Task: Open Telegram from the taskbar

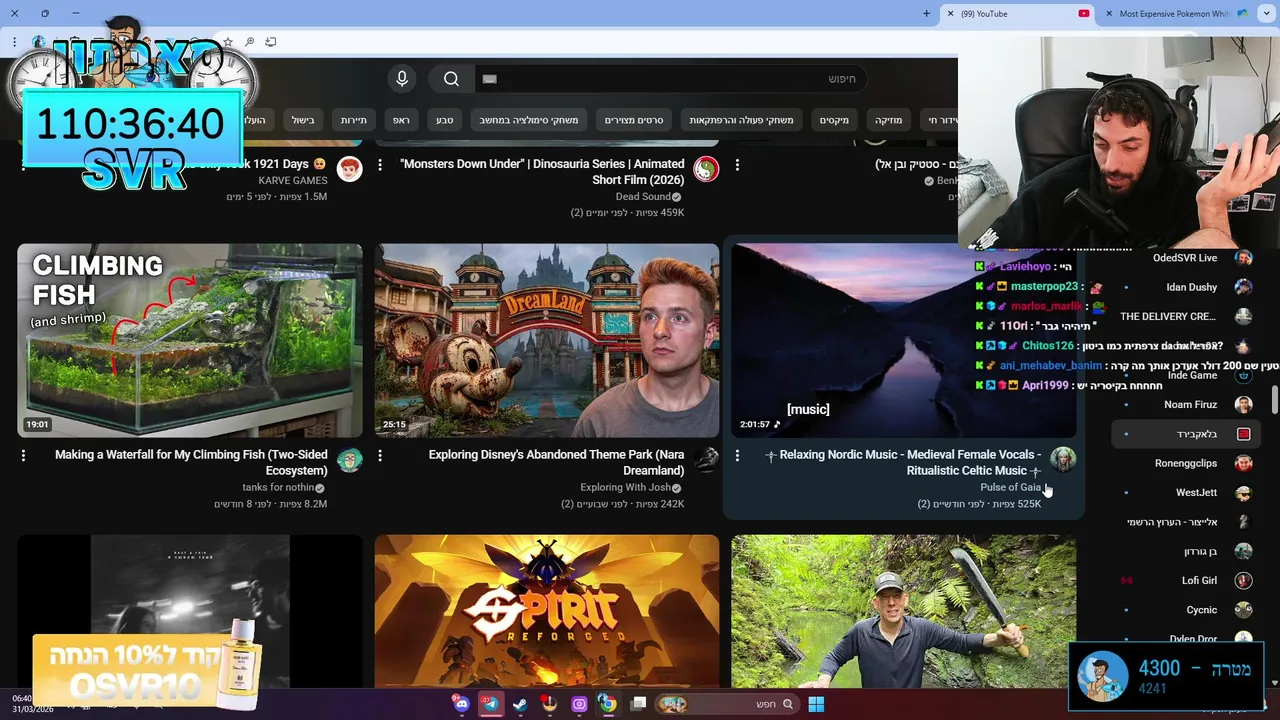Action: tap(490, 704)
